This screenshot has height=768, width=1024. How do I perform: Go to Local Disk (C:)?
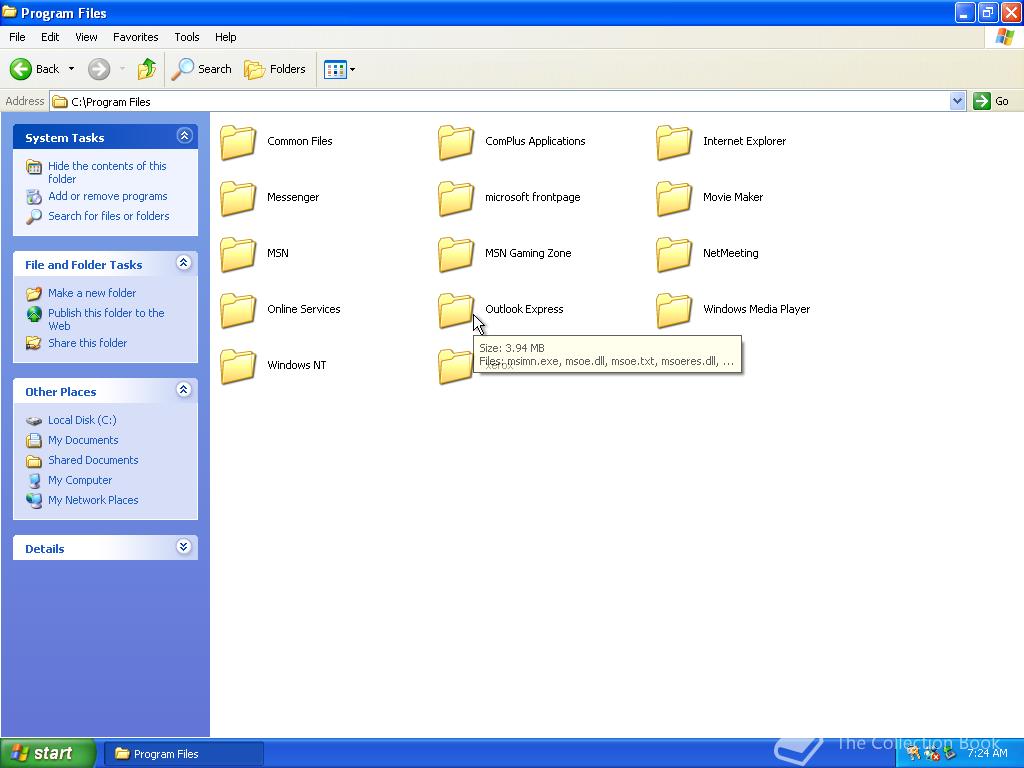tap(82, 420)
